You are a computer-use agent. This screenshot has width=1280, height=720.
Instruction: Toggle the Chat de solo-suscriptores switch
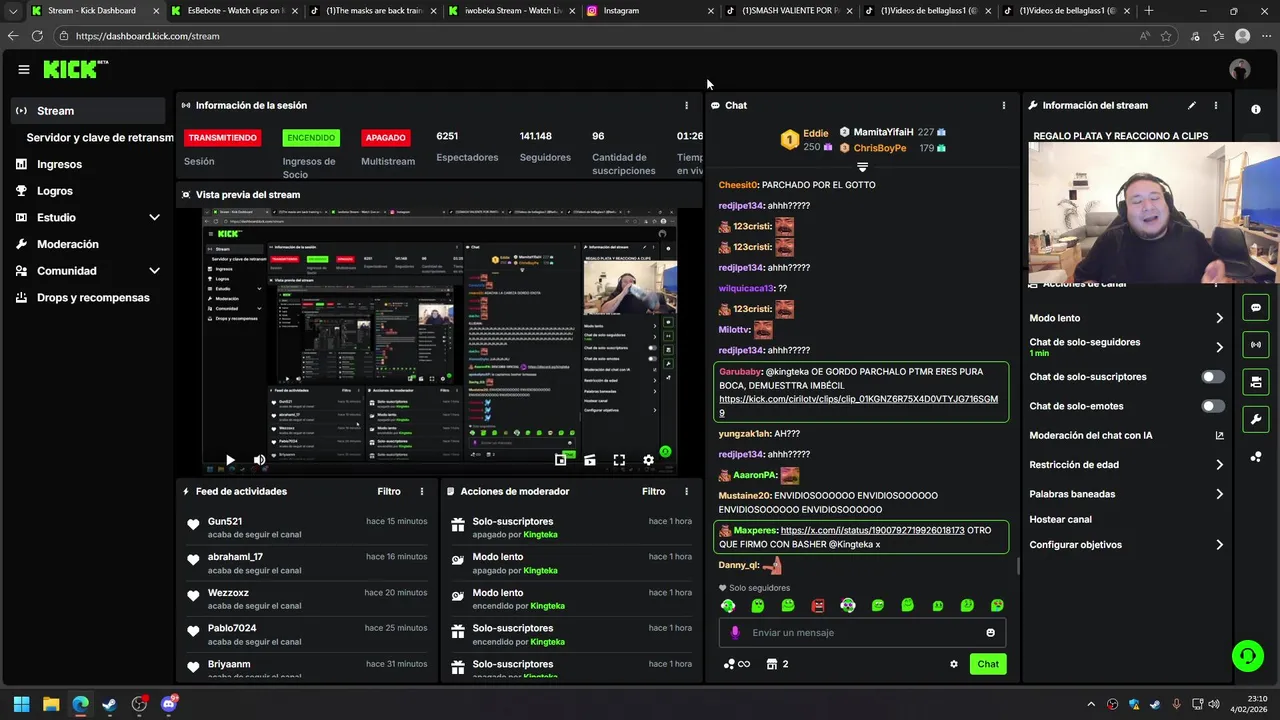pos(1213,377)
